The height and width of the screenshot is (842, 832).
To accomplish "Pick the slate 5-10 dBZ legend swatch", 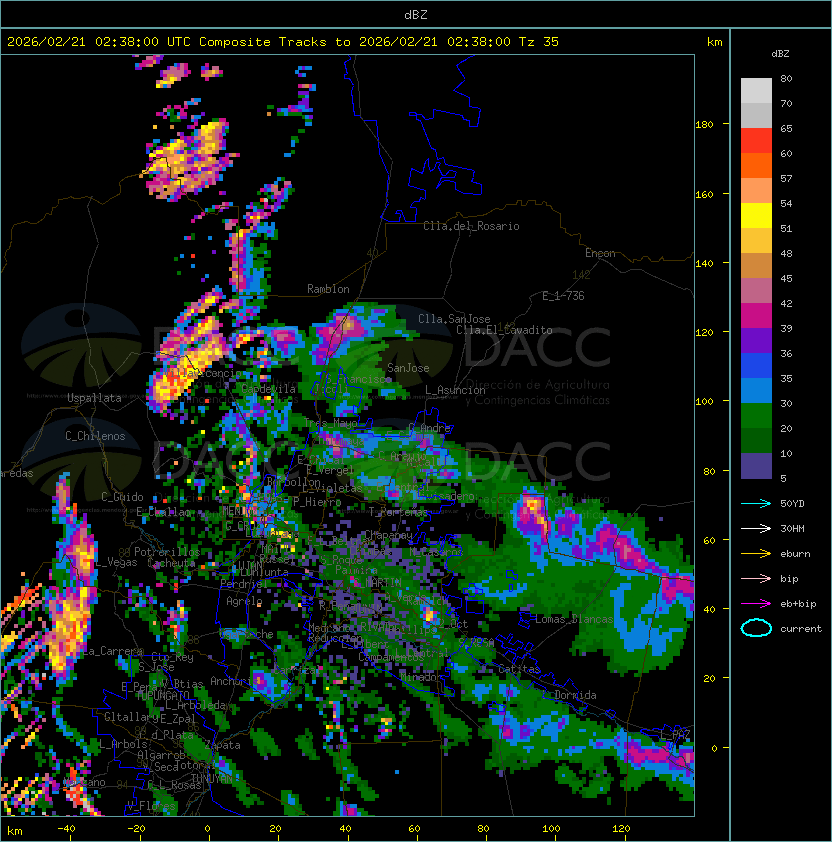I will (x=756, y=466).
